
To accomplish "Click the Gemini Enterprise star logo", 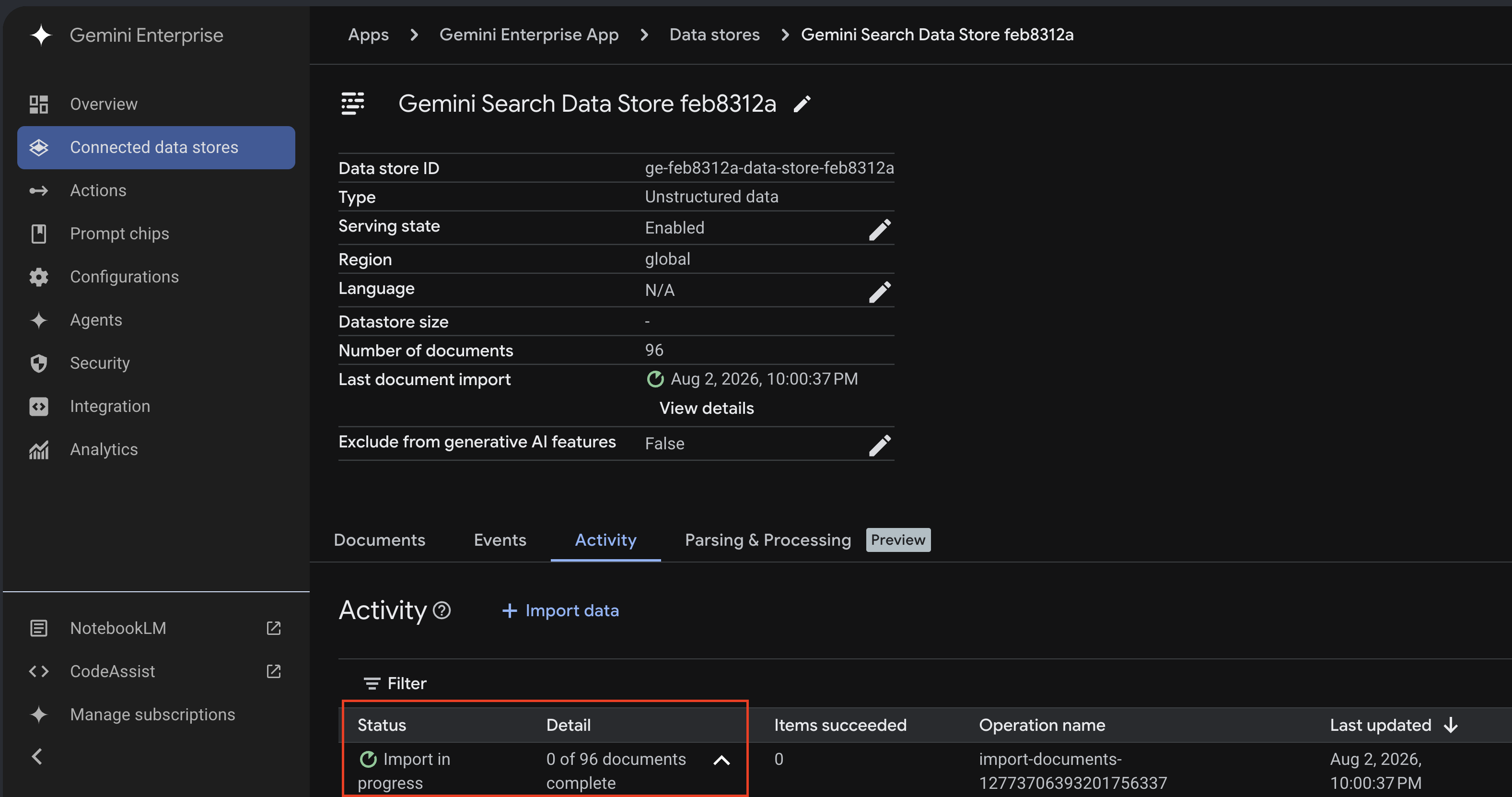I will pos(41,35).
